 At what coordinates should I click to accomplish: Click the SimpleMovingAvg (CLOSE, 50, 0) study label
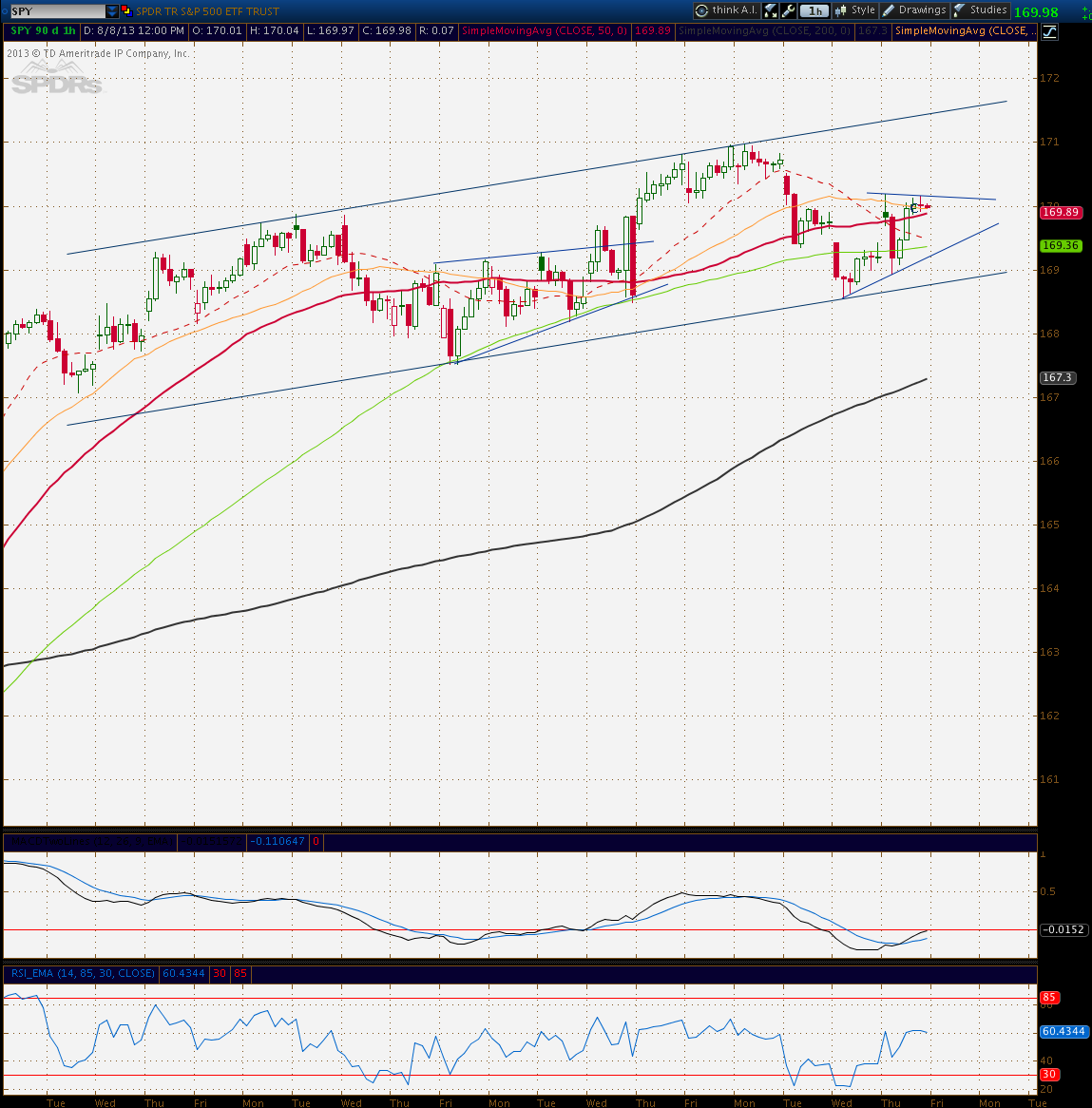[545, 31]
